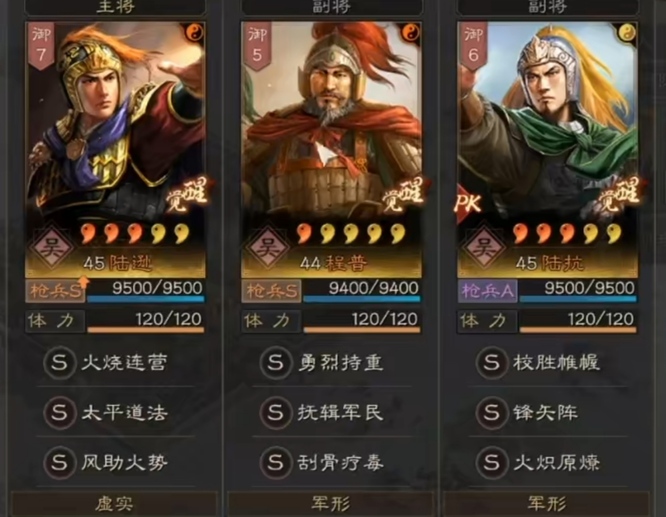Click the 御 7 cost badge
The height and width of the screenshot is (517, 666).
pos(41,45)
